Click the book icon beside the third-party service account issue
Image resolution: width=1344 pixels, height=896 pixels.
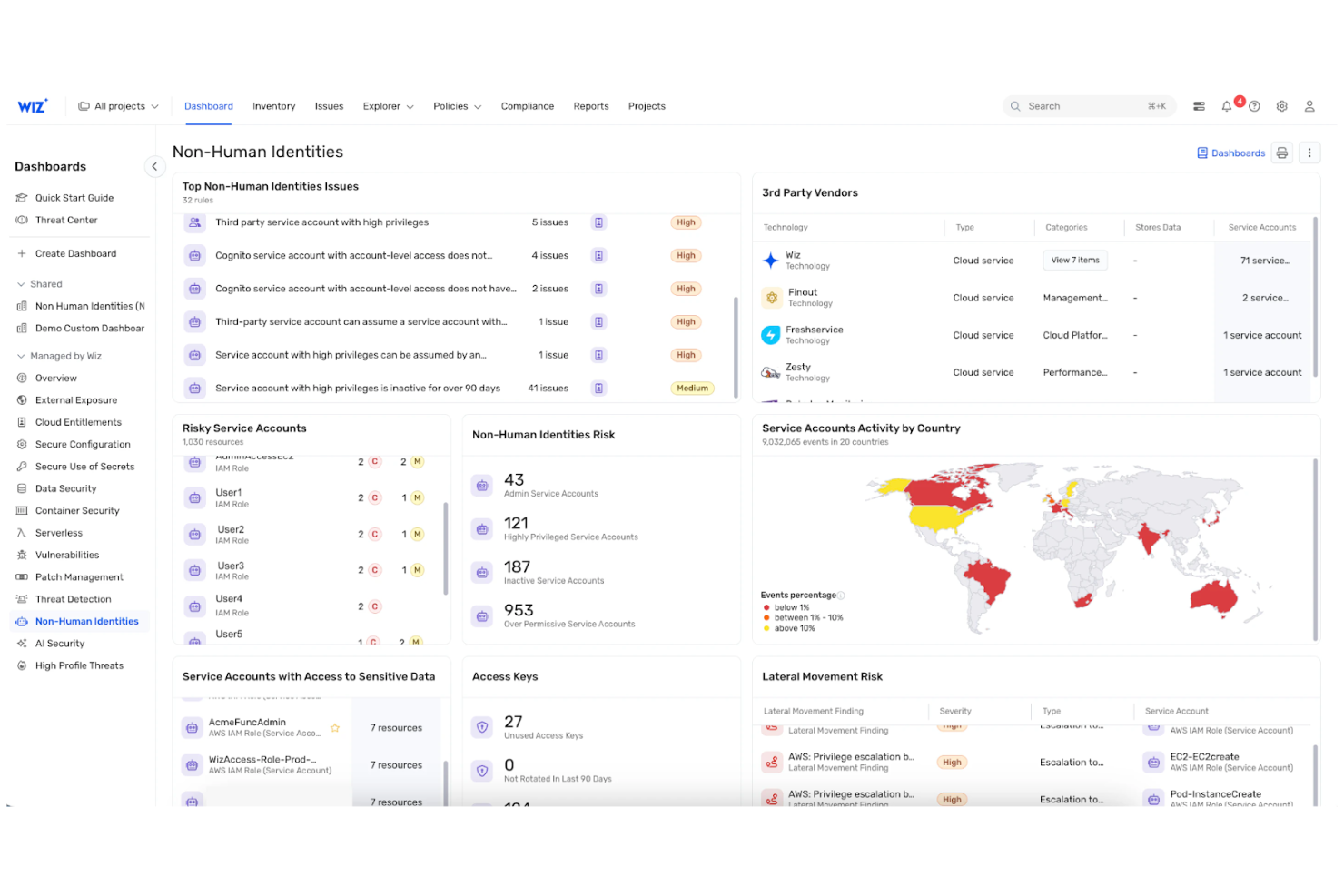pyautogui.click(x=598, y=222)
